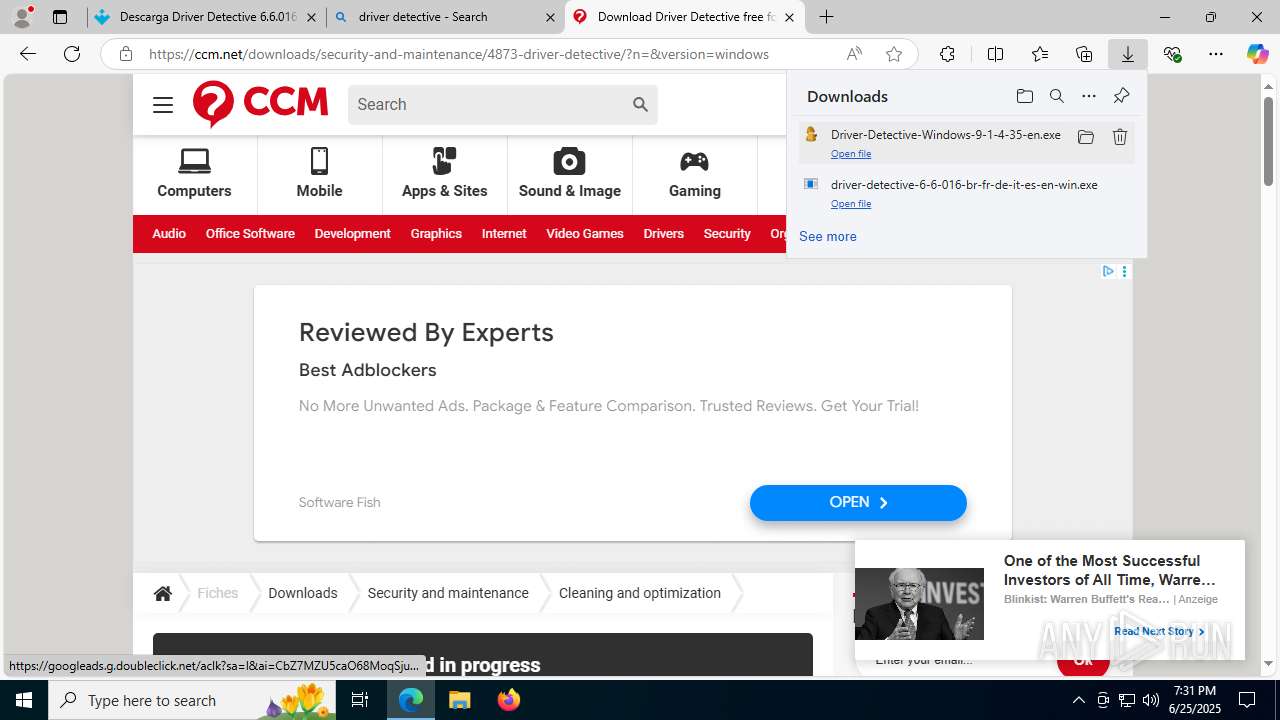Toggle Split screen icon
1280x720 pixels.
pyautogui.click(x=995, y=54)
